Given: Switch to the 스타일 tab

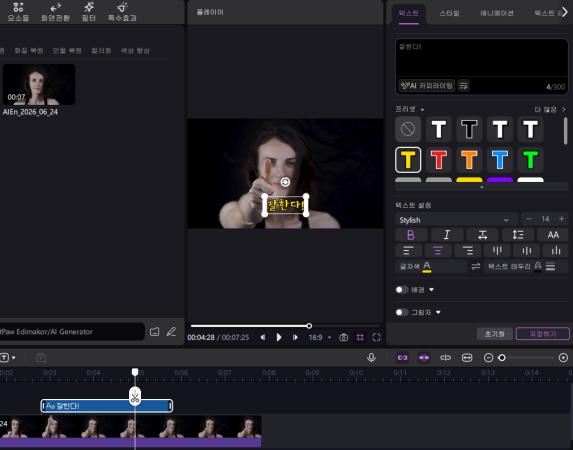Looking at the screenshot, I should point(449,13).
